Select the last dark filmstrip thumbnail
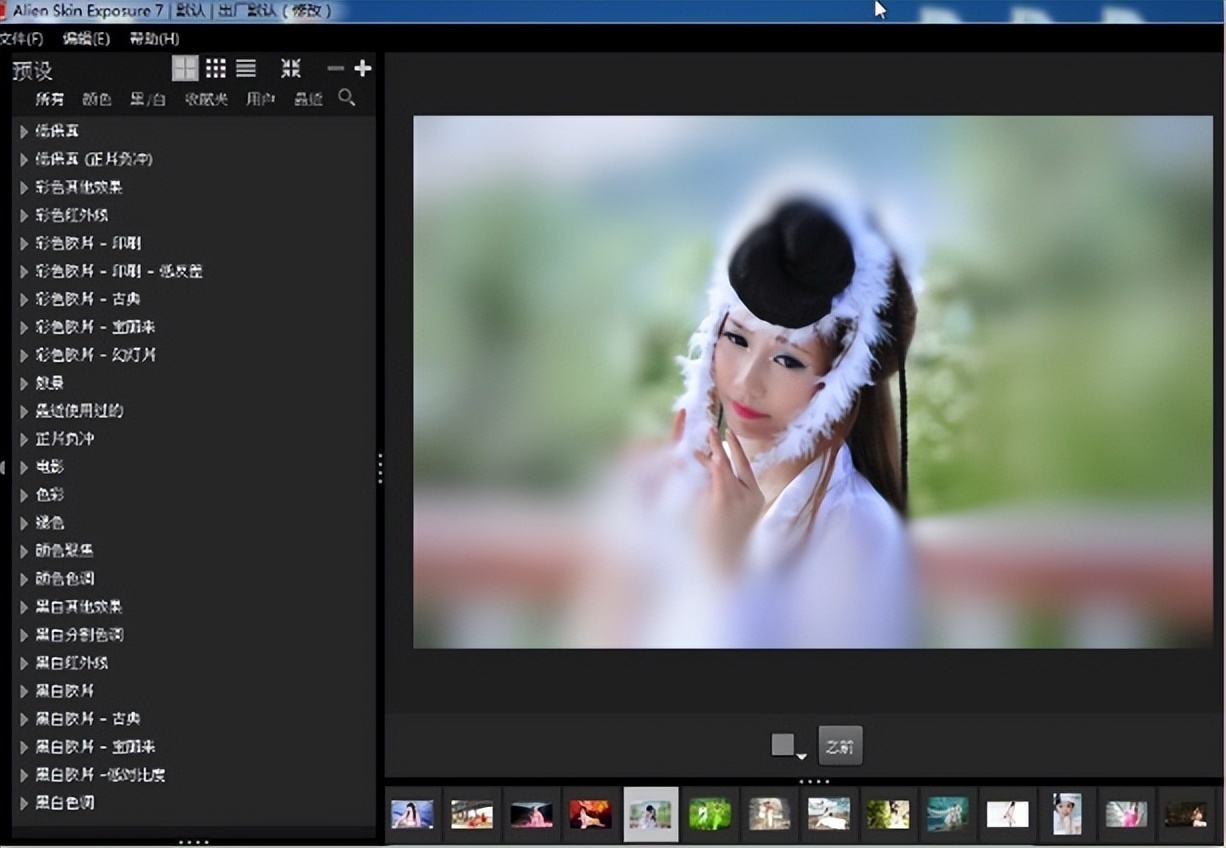This screenshot has height=848, width=1226. point(1186,814)
